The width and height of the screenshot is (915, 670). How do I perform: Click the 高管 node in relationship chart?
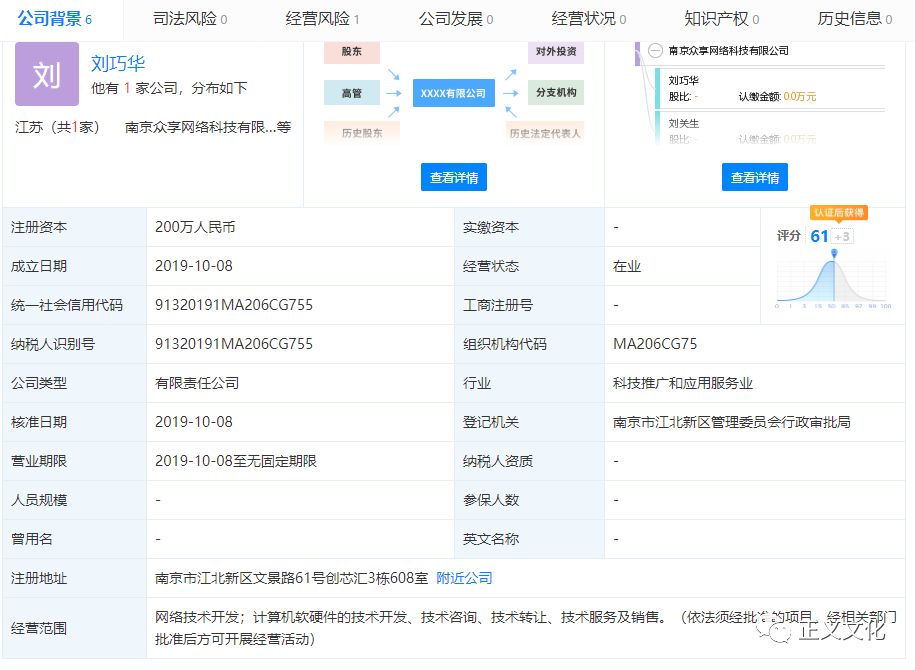(352, 93)
